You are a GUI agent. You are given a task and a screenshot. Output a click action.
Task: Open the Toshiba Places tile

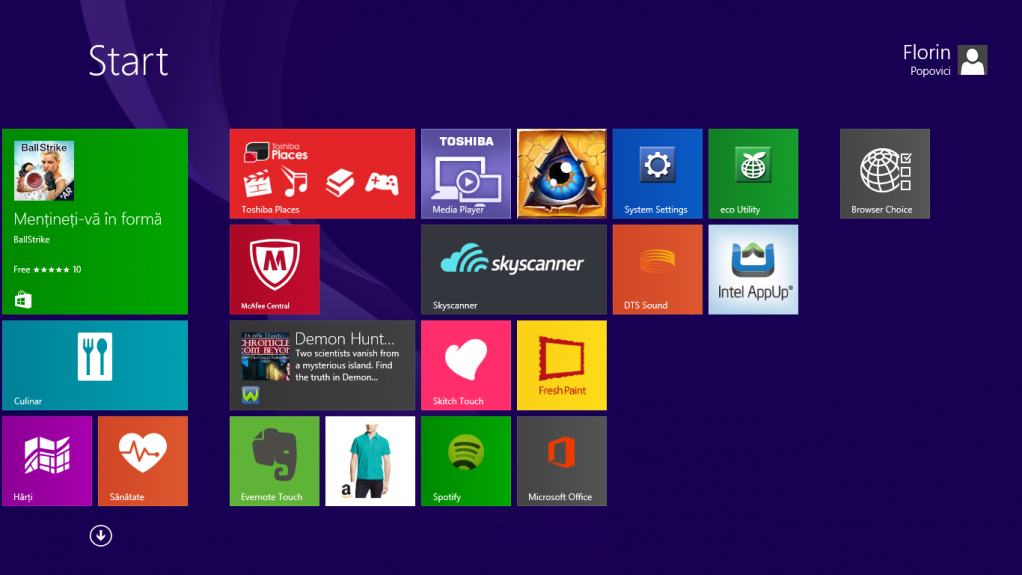[322, 173]
